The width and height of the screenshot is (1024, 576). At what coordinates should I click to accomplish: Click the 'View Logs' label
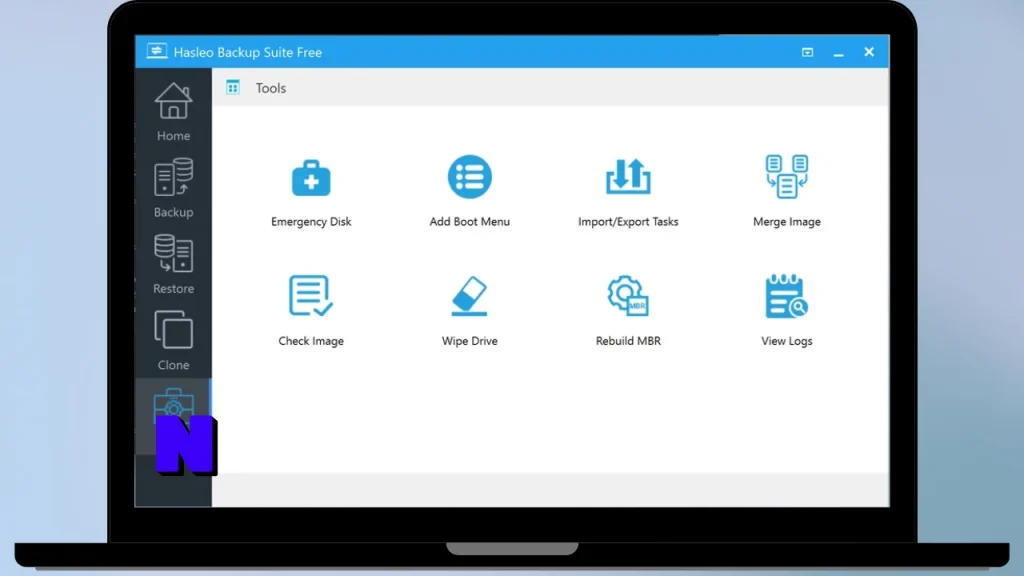click(x=786, y=341)
